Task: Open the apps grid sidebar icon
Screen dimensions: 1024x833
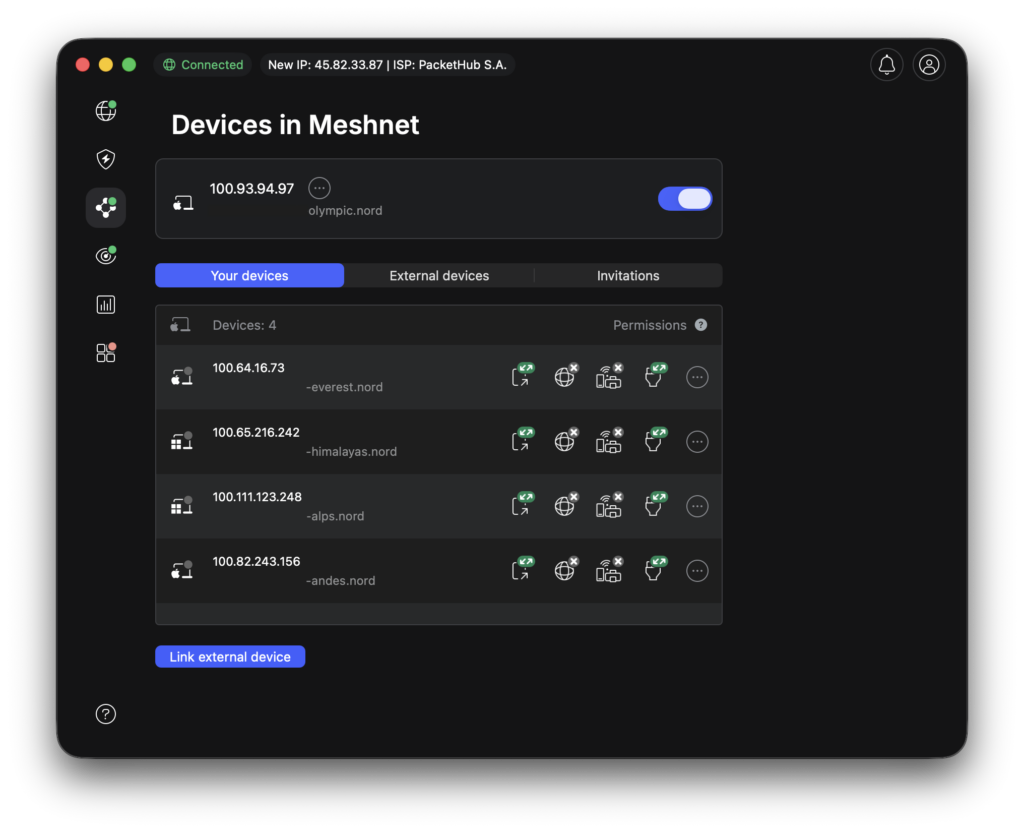Action: (x=106, y=353)
